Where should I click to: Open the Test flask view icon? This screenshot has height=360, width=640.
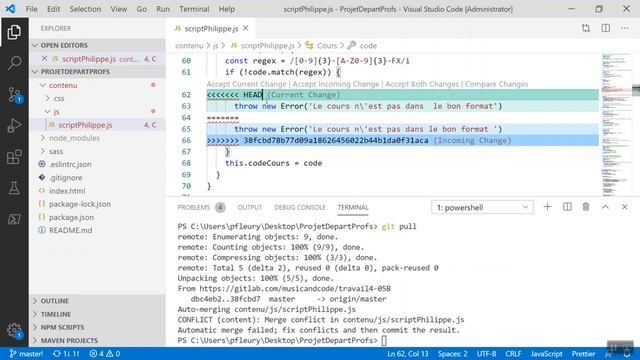[x=14, y=188]
